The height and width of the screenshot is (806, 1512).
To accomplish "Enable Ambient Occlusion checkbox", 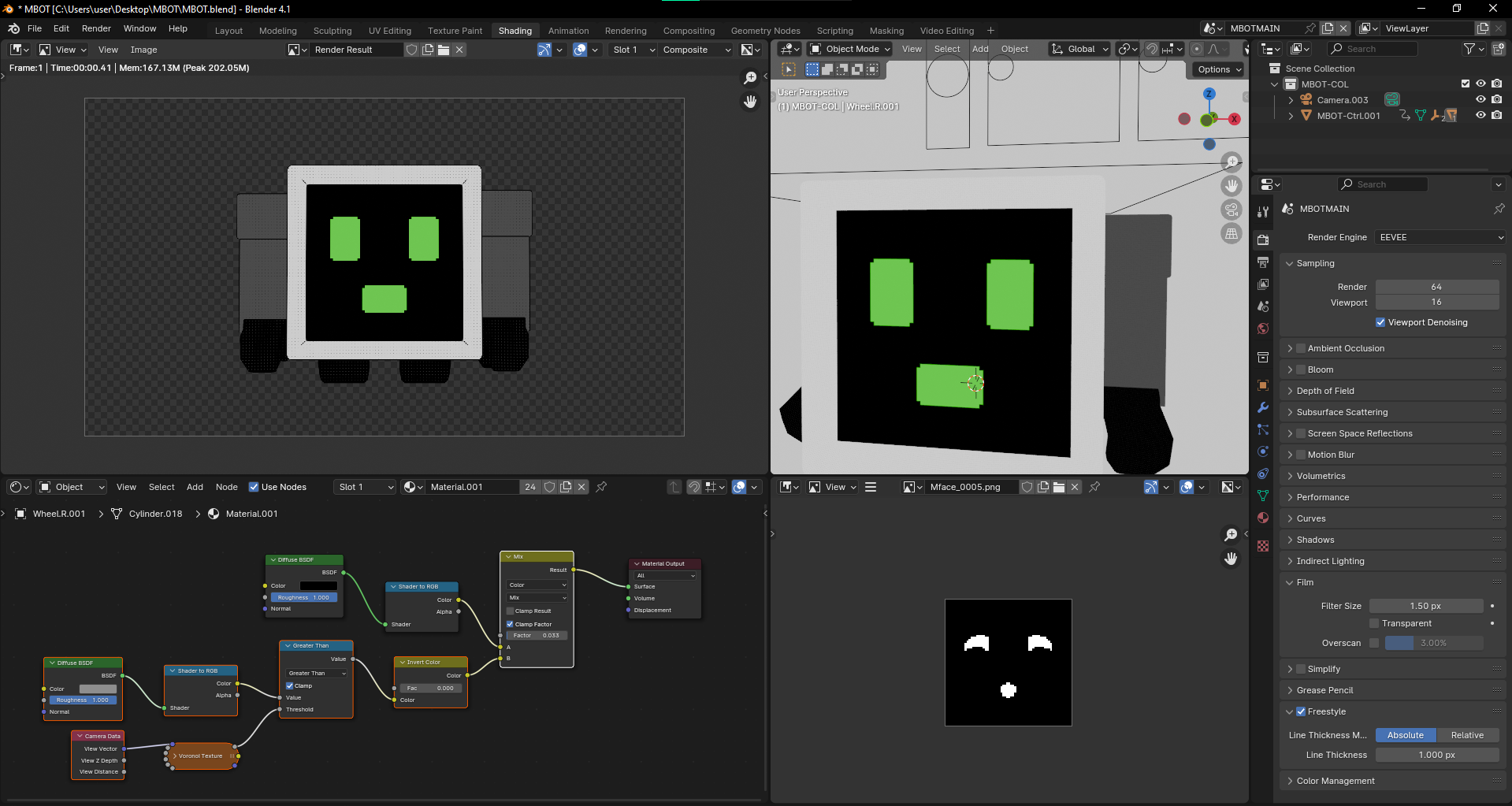I will 1301,348.
